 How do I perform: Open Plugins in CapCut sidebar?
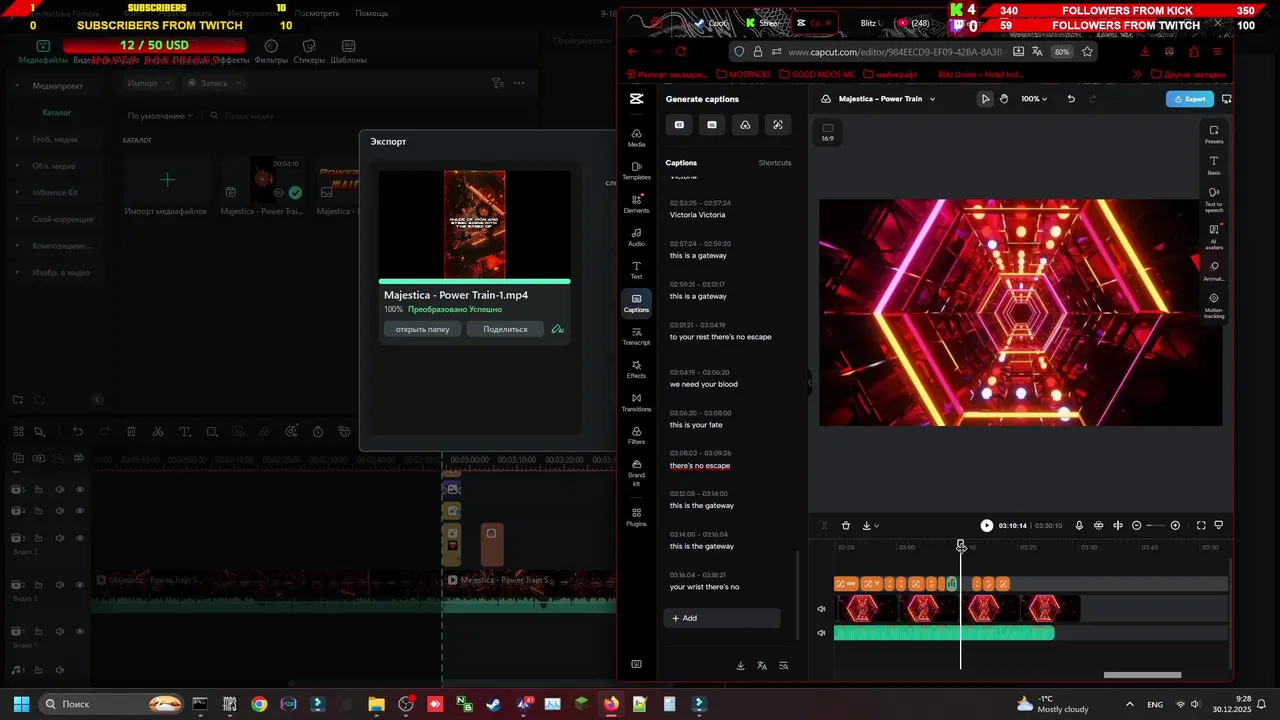636,516
